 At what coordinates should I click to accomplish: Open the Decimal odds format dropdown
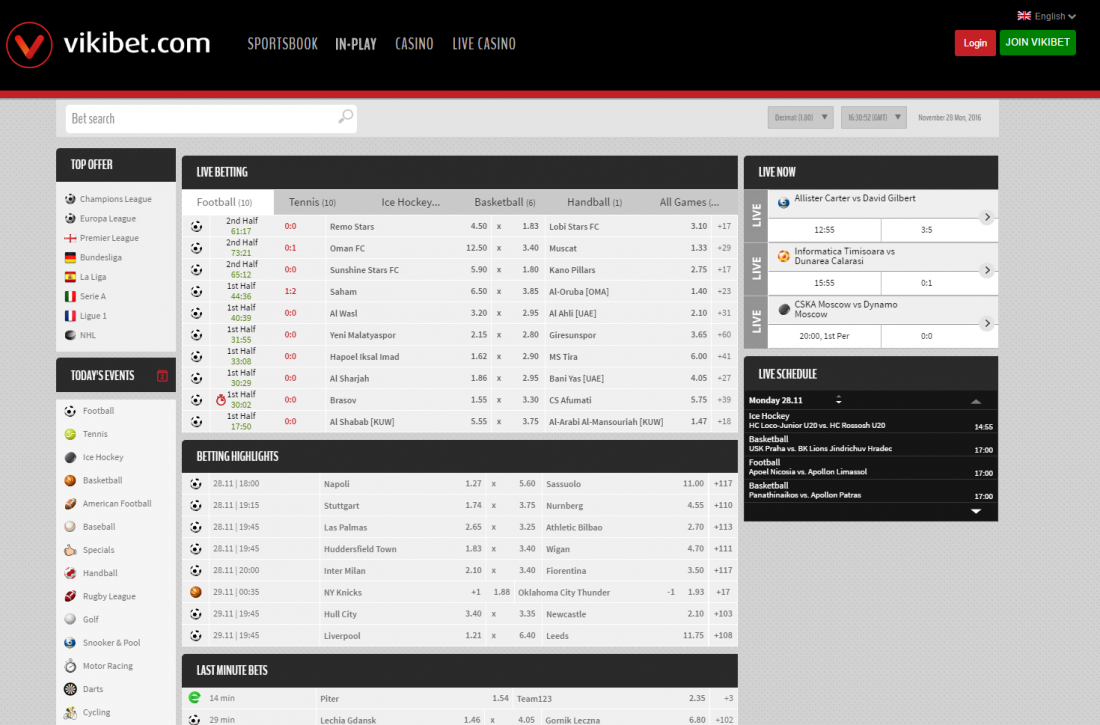[800, 117]
